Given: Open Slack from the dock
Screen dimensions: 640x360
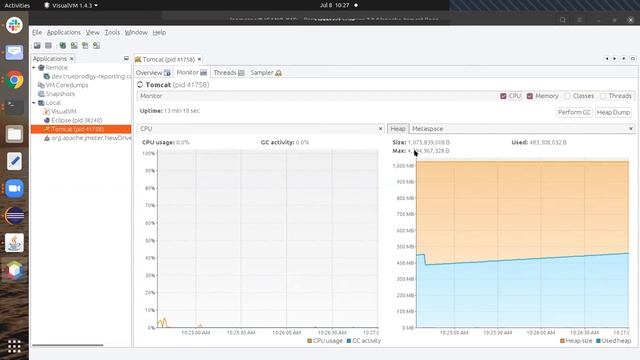Looking at the screenshot, I should point(14,25).
